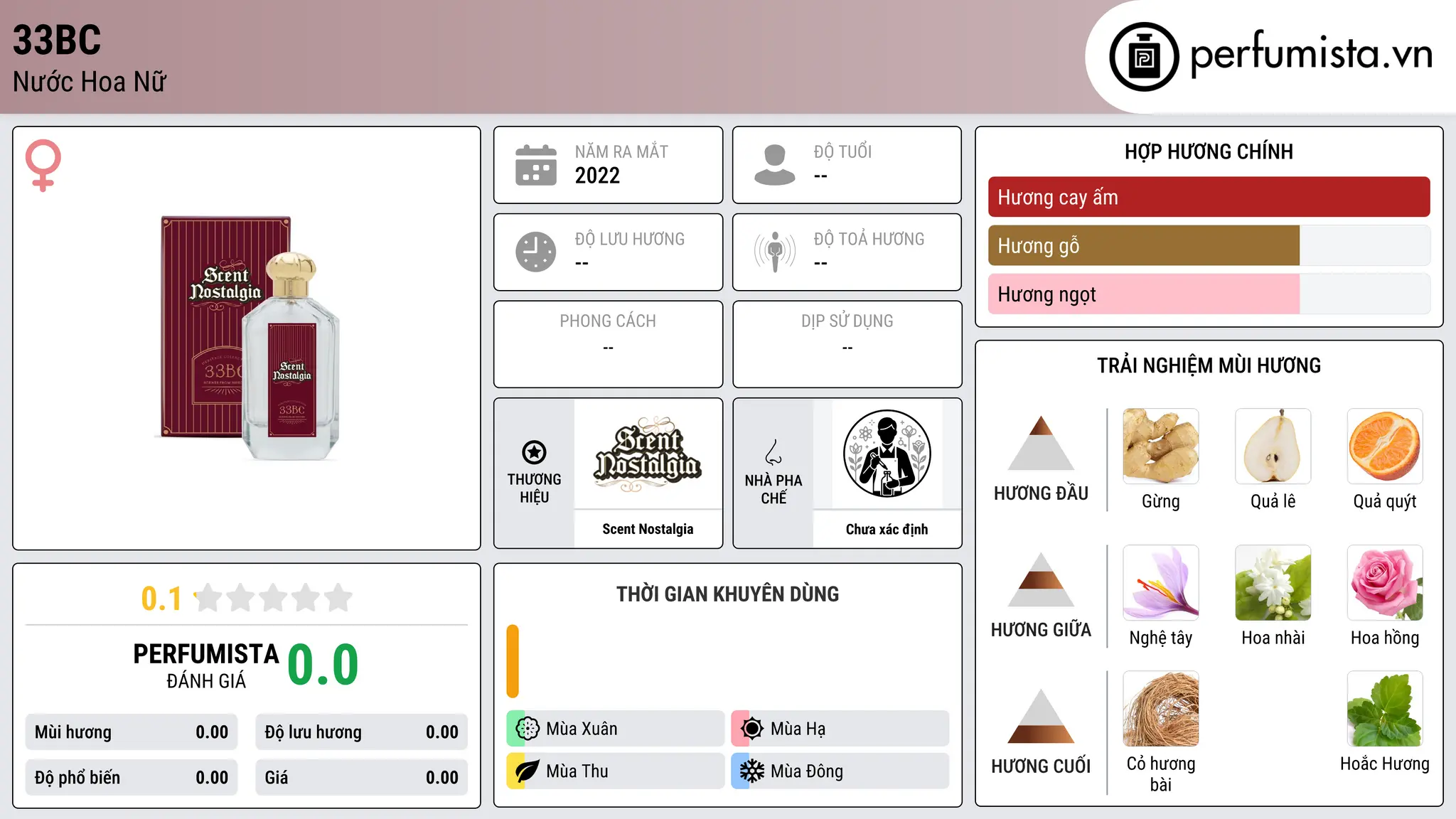Click the Nước Hoa Nữ subtitle
The height and width of the screenshot is (819, 1456).
coord(90,82)
